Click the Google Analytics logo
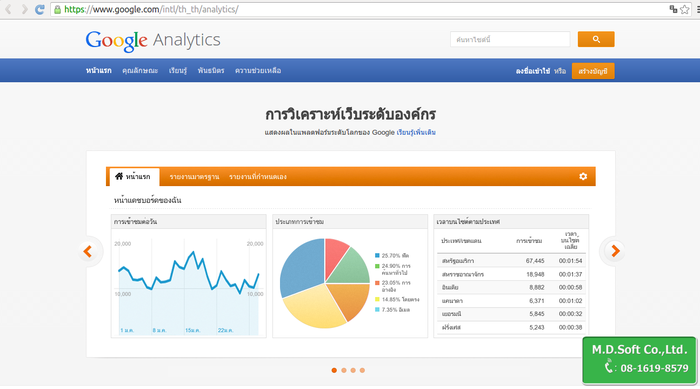This screenshot has height=389, width=700. pyautogui.click(x=153, y=41)
